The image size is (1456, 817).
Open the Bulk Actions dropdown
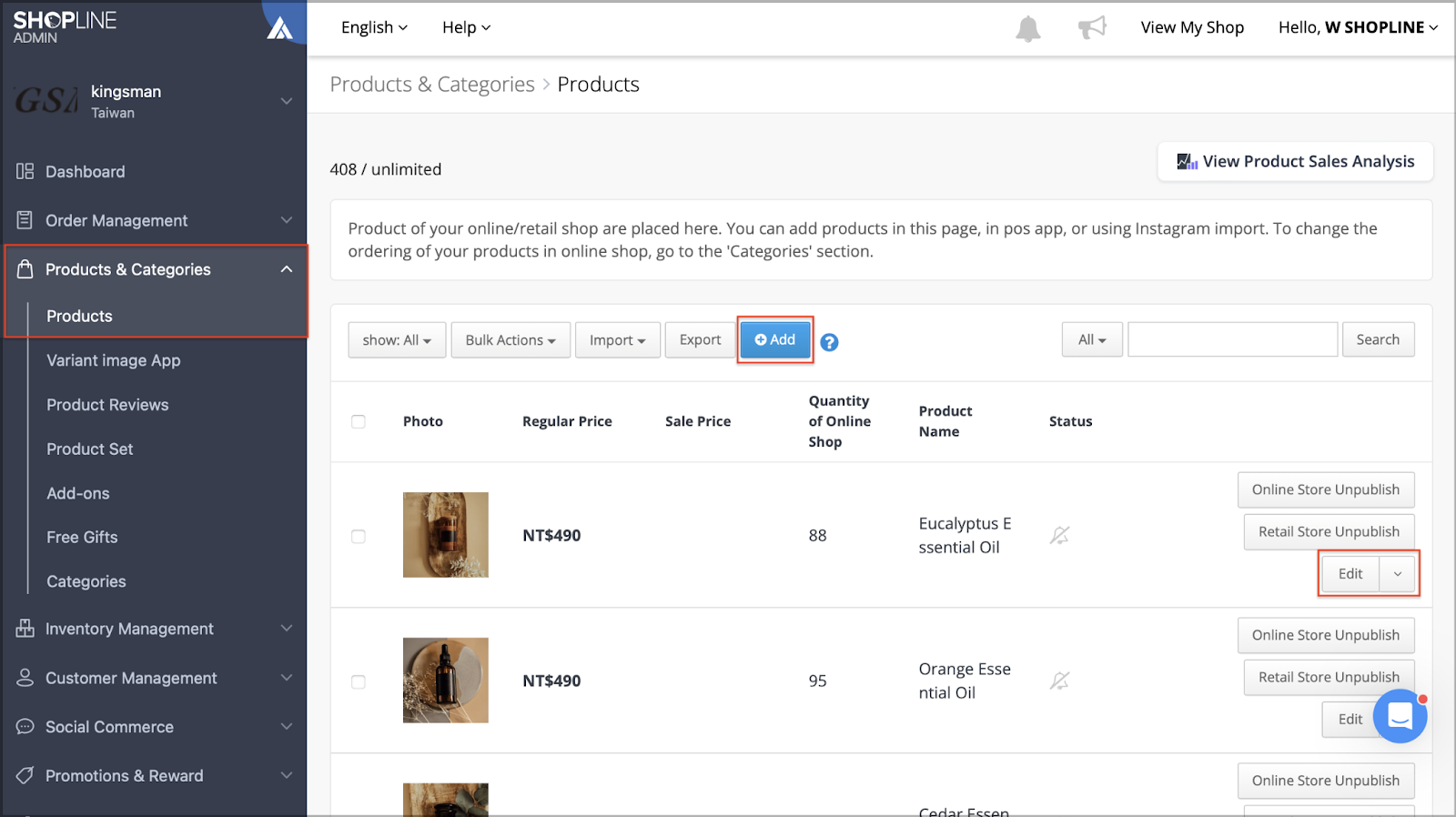pyautogui.click(x=511, y=340)
